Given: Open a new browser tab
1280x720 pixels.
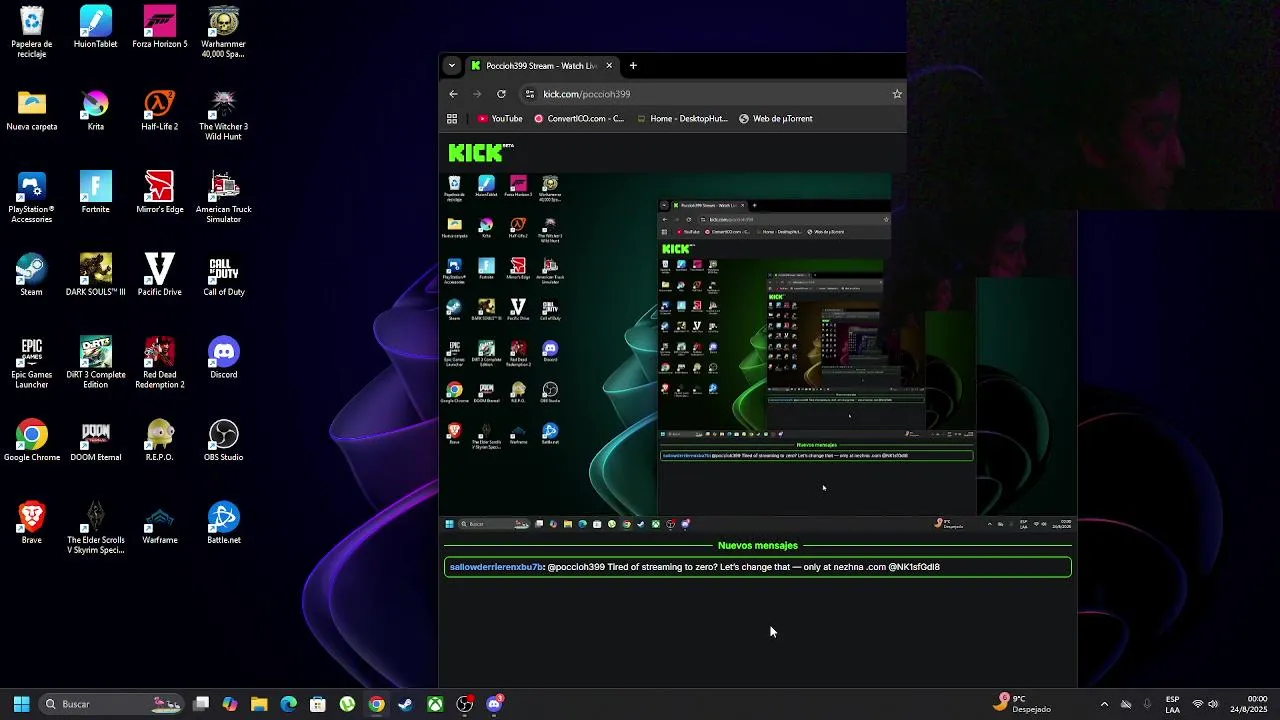Looking at the screenshot, I should 633,66.
